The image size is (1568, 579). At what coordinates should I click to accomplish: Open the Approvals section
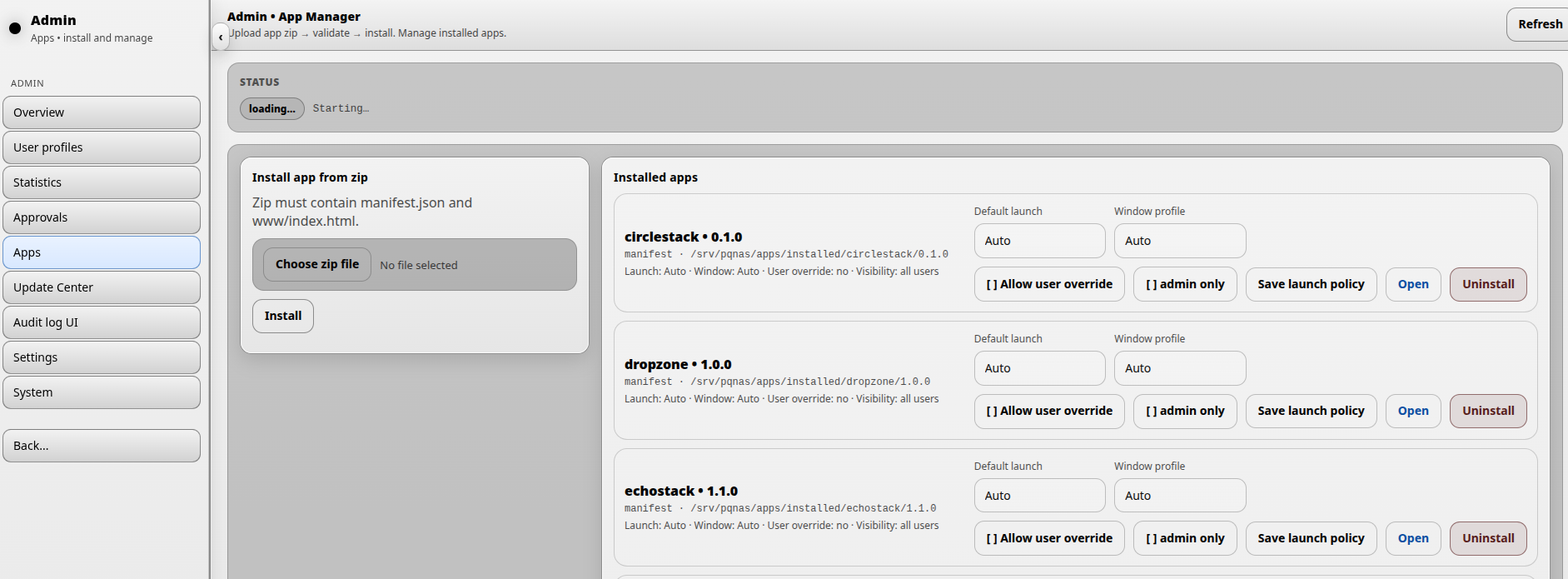pyautogui.click(x=102, y=217)
